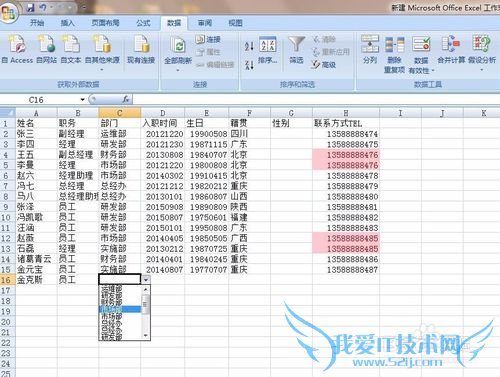
Task: Select cell containing 诸葛青云
Action: coord(36,259)
